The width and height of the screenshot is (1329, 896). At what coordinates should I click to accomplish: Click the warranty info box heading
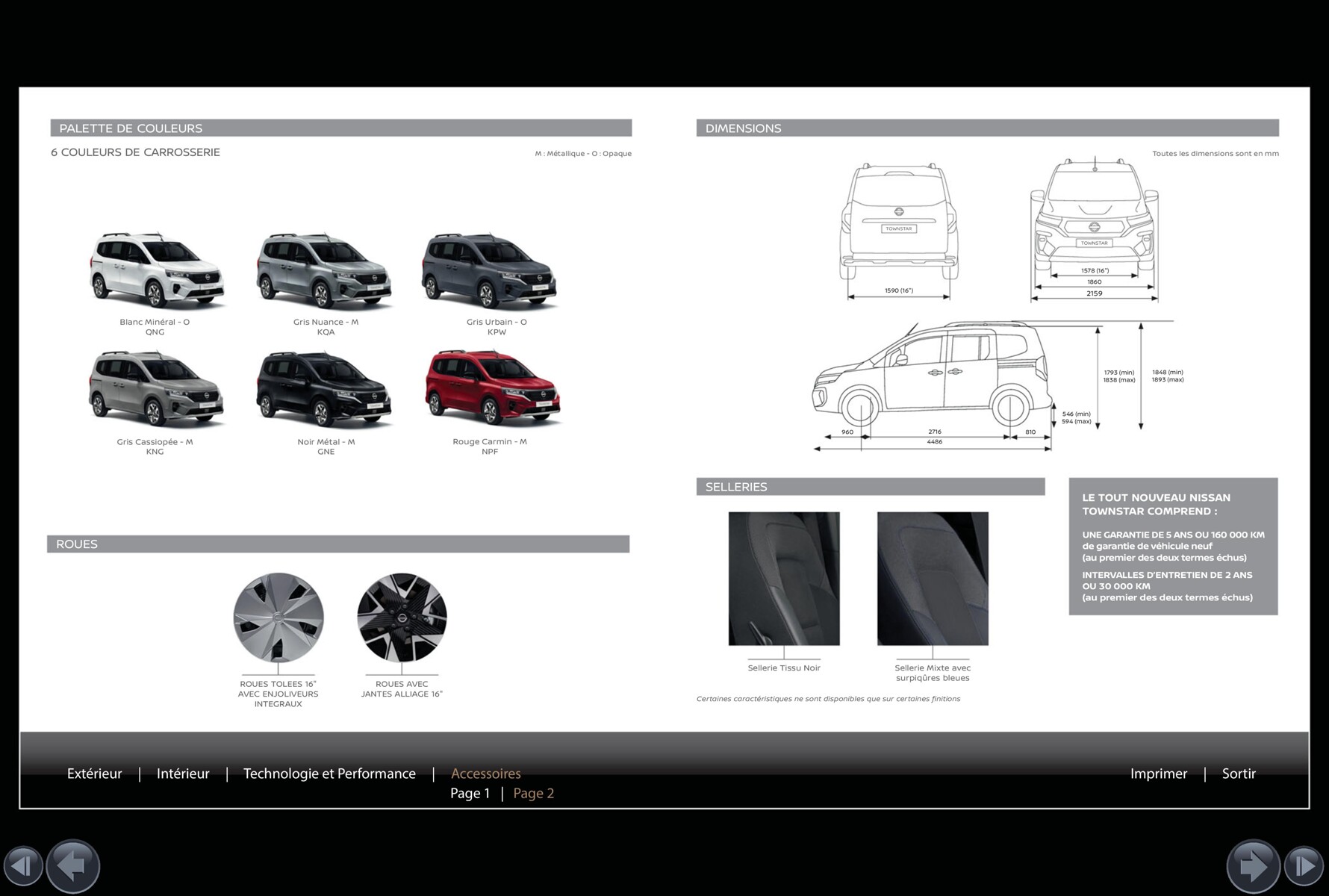click(1157, 504)
